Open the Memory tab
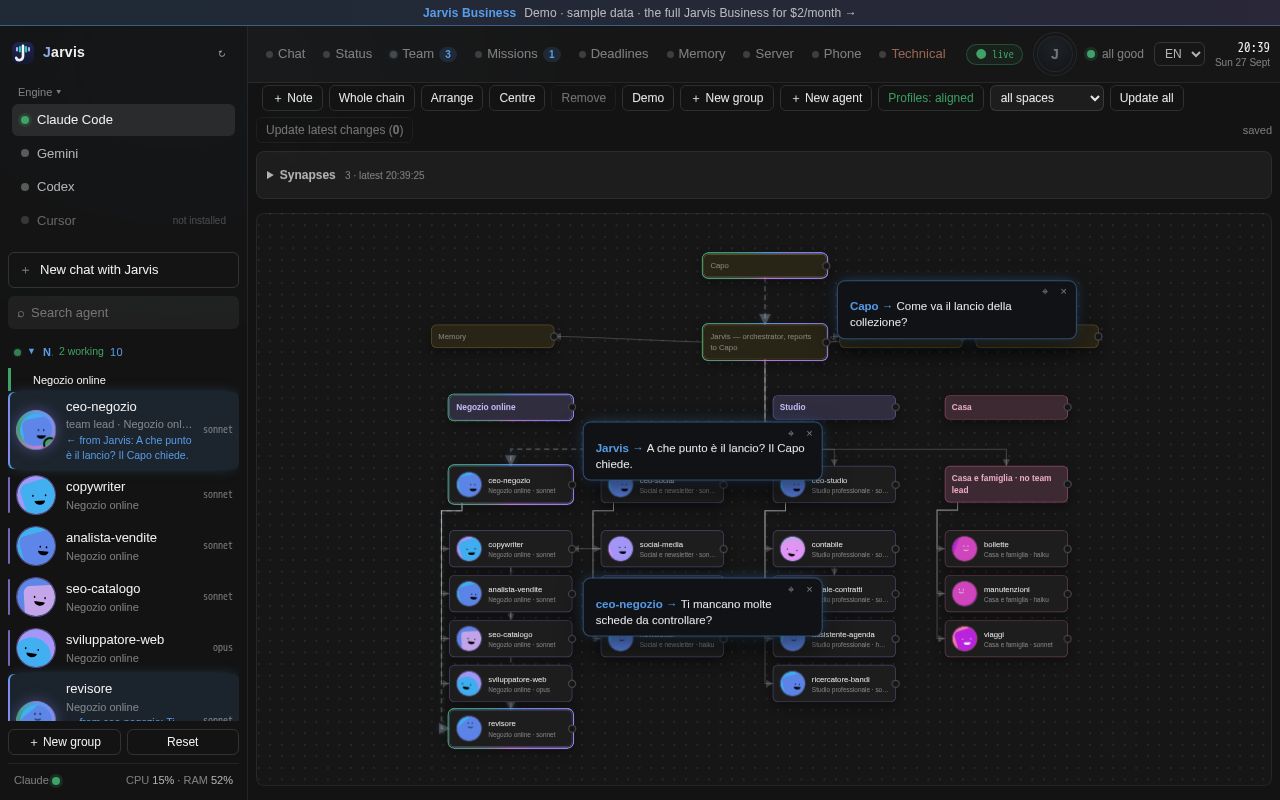1280x800 pixels. click(696, 54)
